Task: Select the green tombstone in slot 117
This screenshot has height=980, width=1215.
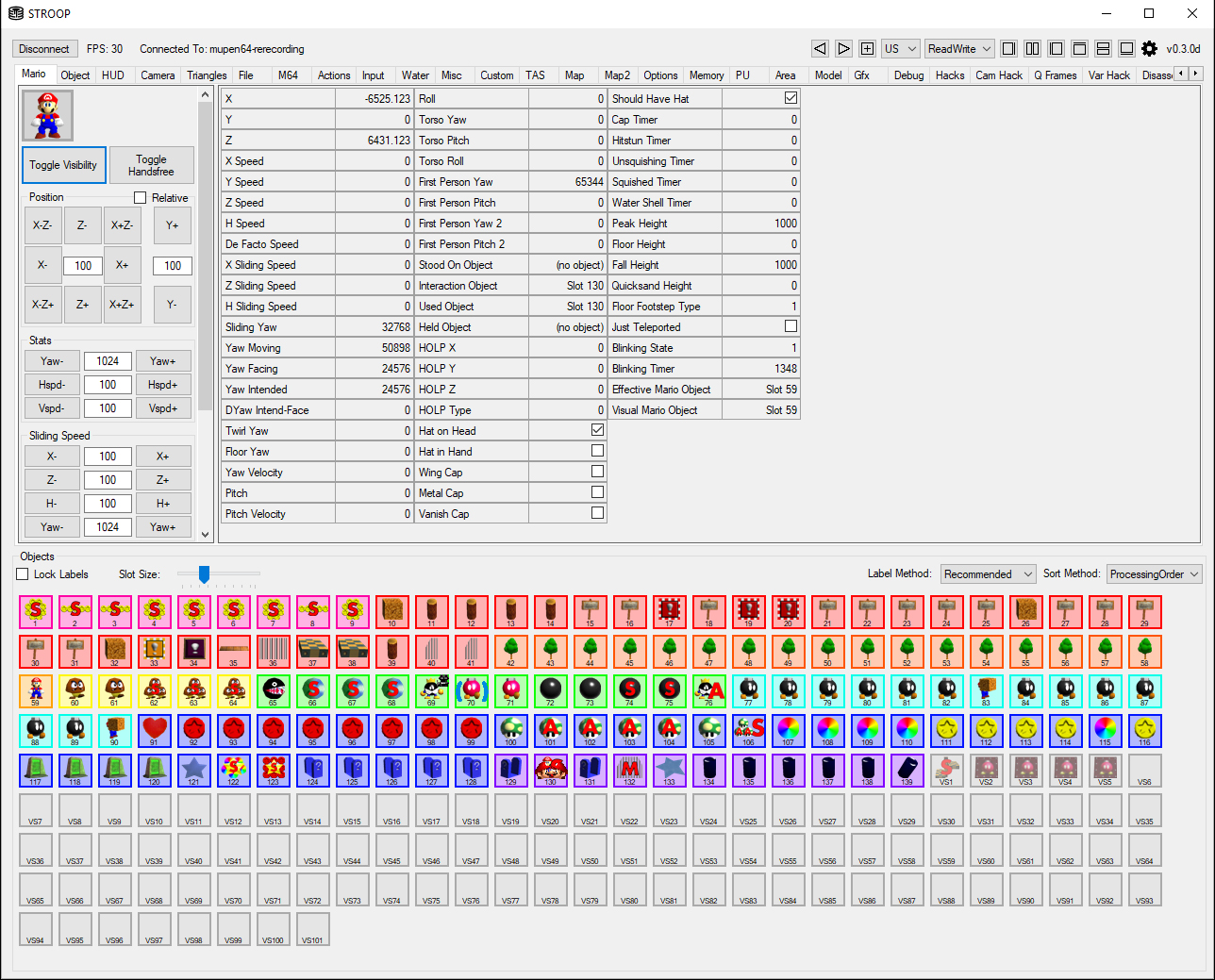Action: point(36,771)
